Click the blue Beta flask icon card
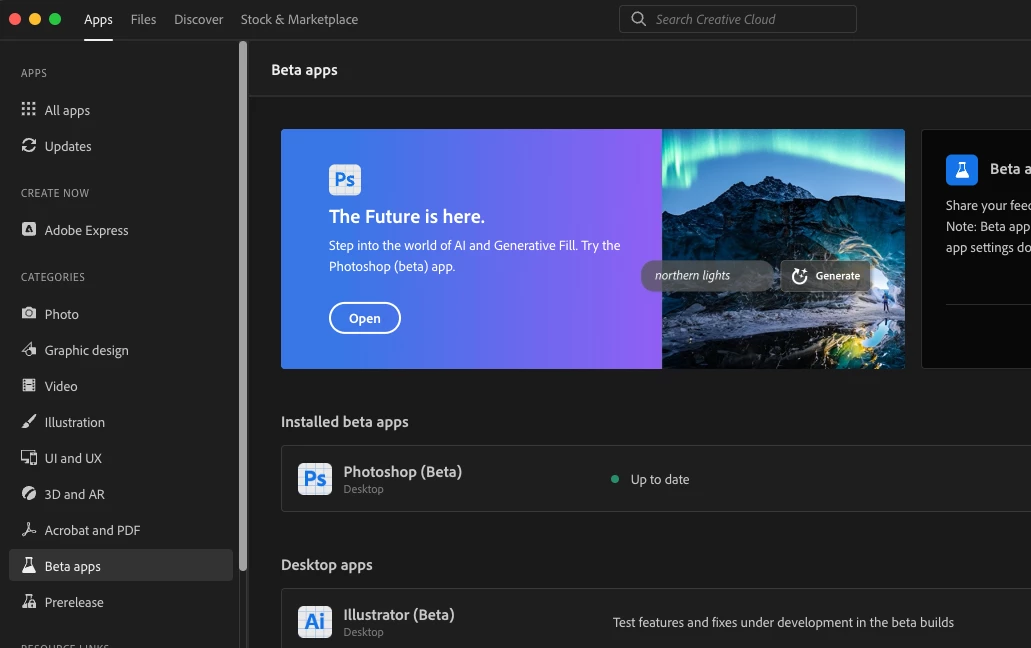The image size is (1031, 648). [961, 170]
